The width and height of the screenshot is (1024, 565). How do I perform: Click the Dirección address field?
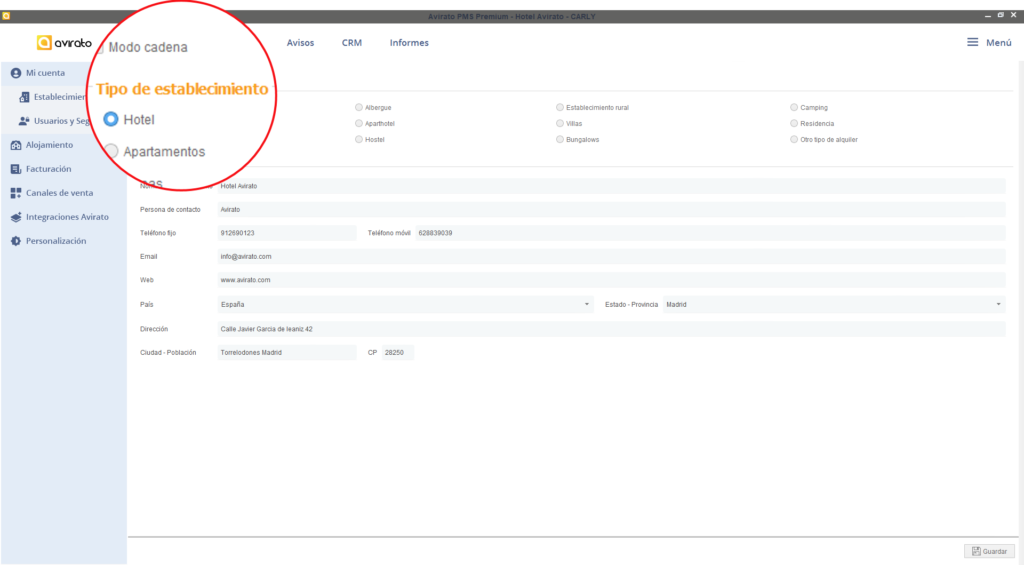(611, 329)
